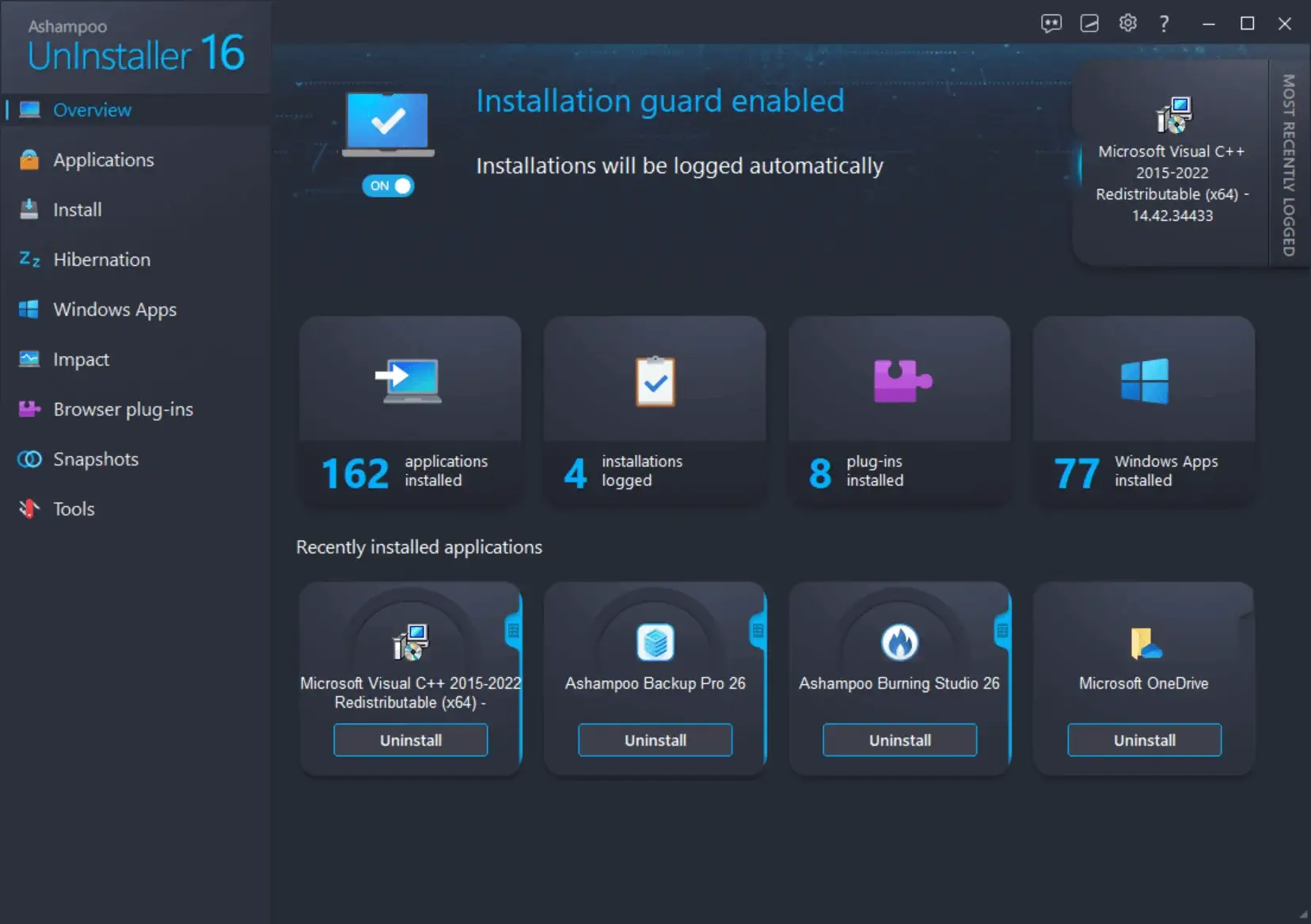The height and width of the screenshot is (924, 1311).
Task: Open the Snapshots section
Action: coord(95,459)
